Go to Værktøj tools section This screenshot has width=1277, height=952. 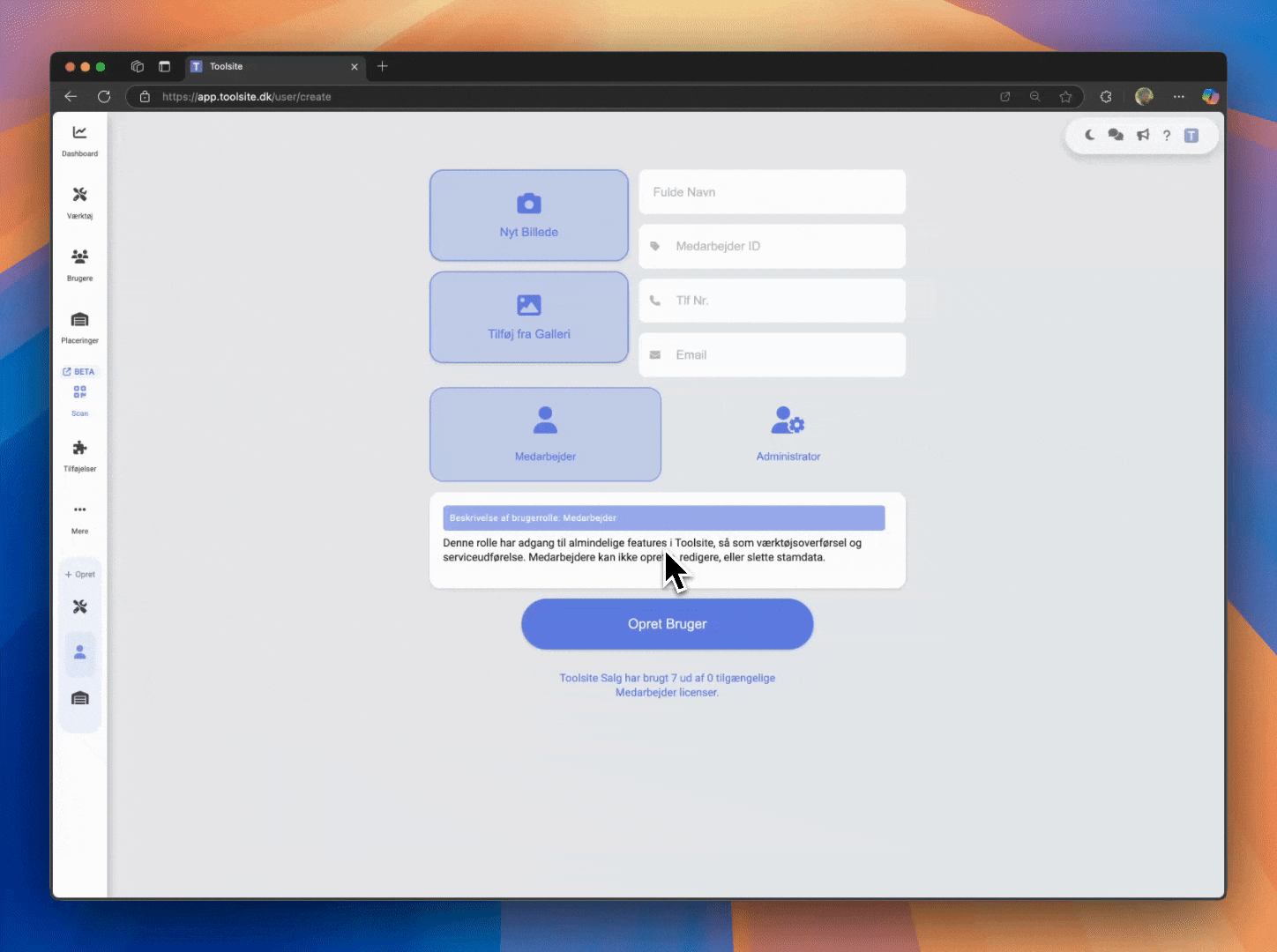pos(79,202)
